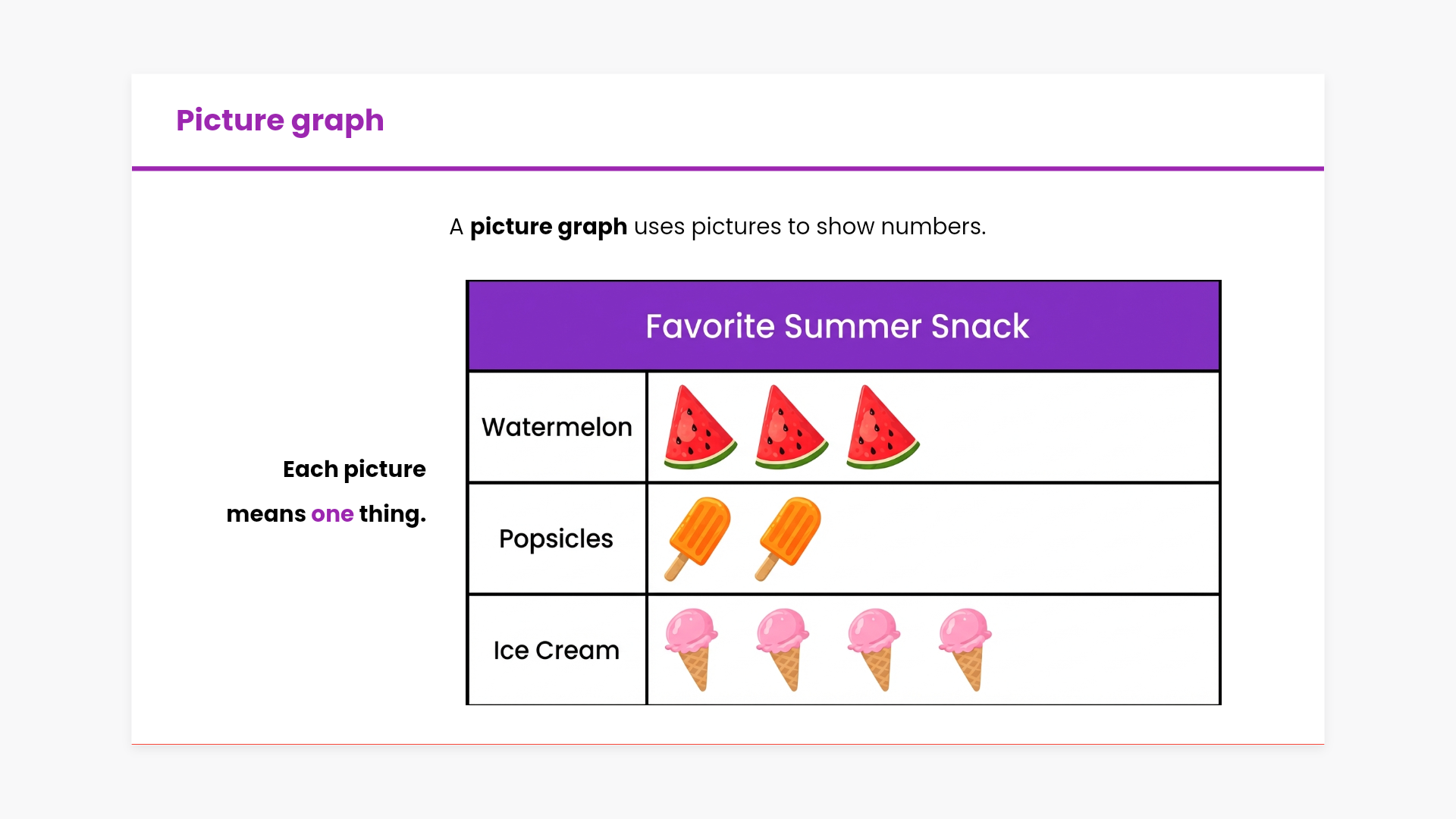Click the first watermelon slice picture
1456x819 pixels.
point(698,429)
